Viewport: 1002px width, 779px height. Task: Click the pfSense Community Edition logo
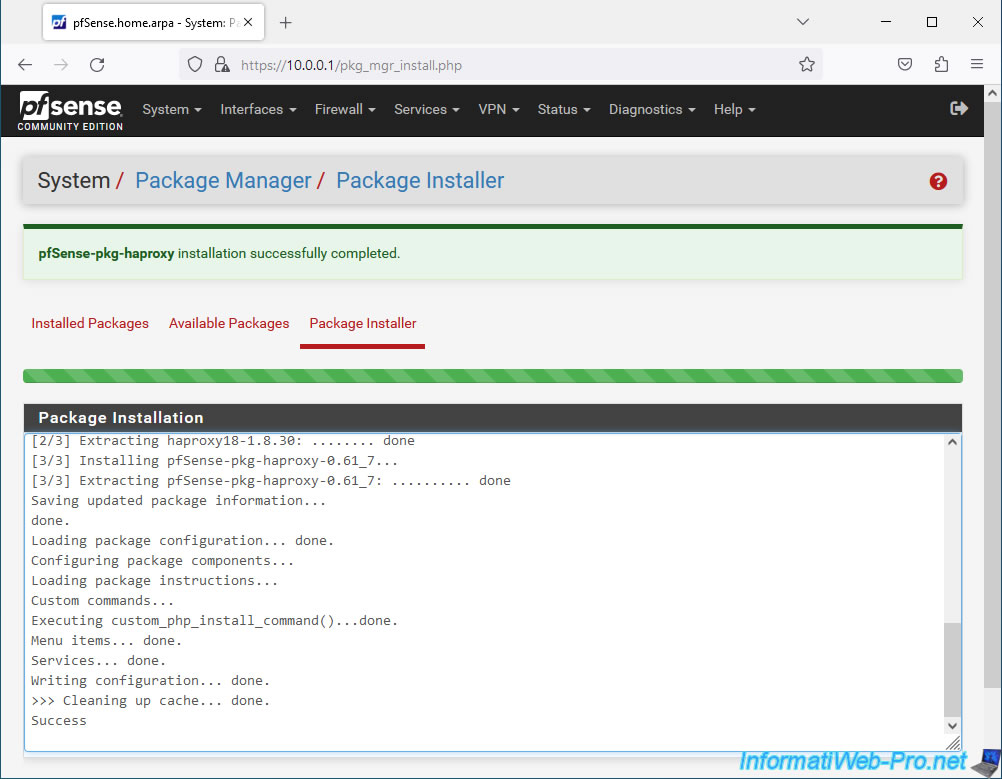point(70,111)
